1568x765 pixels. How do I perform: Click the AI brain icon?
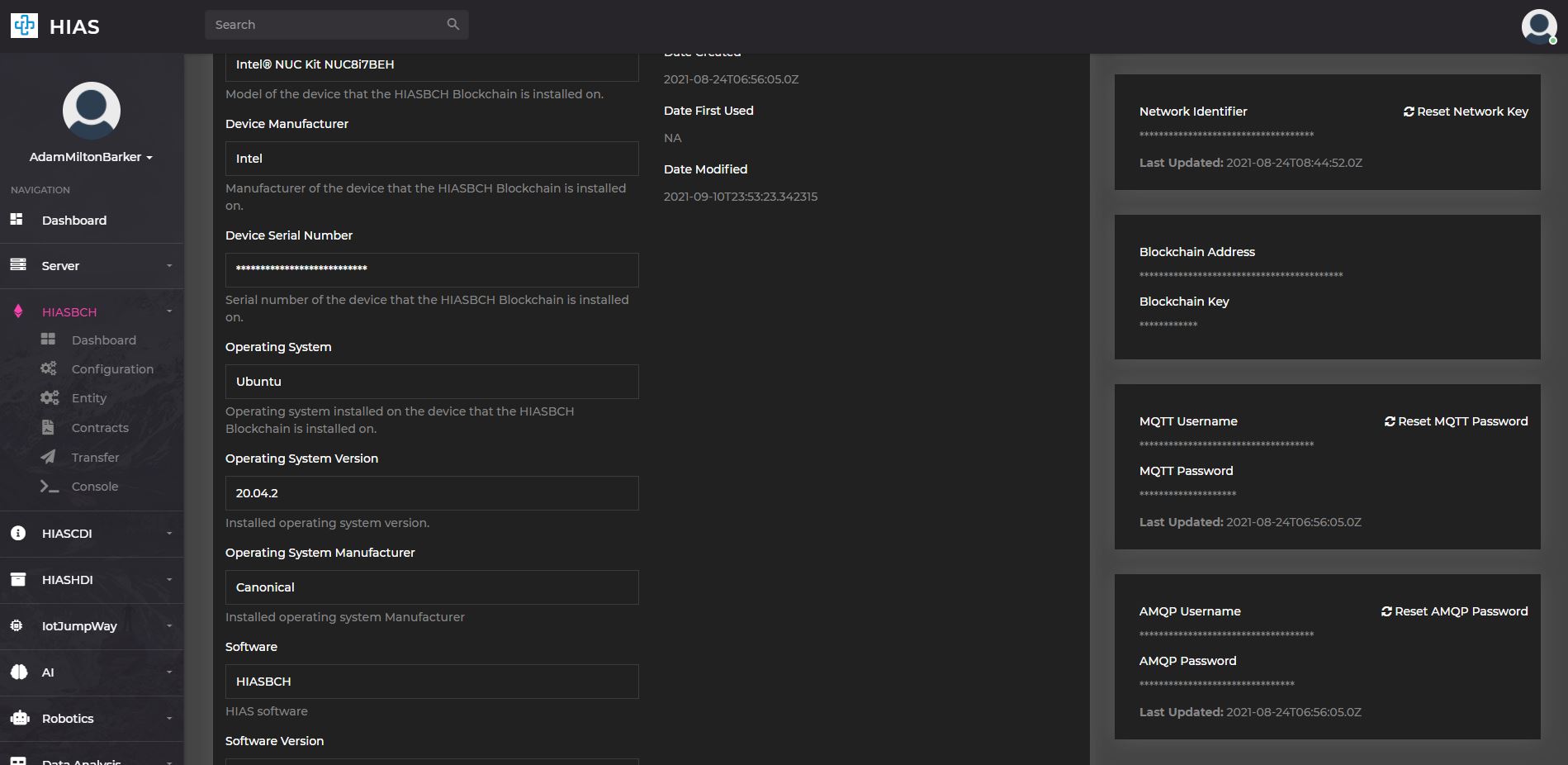click(19, 672)
